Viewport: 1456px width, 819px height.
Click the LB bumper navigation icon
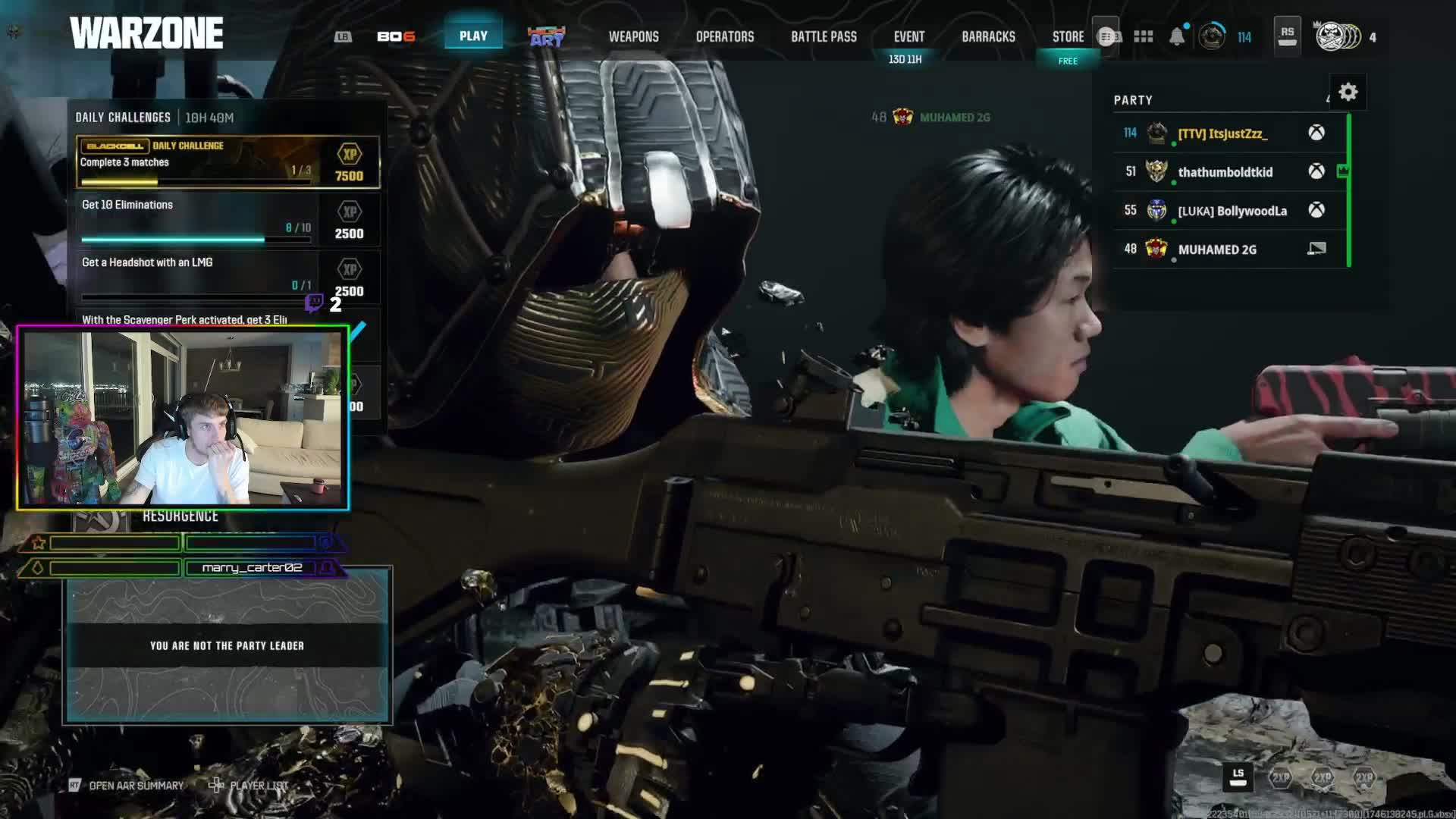[x=343, y=36]
